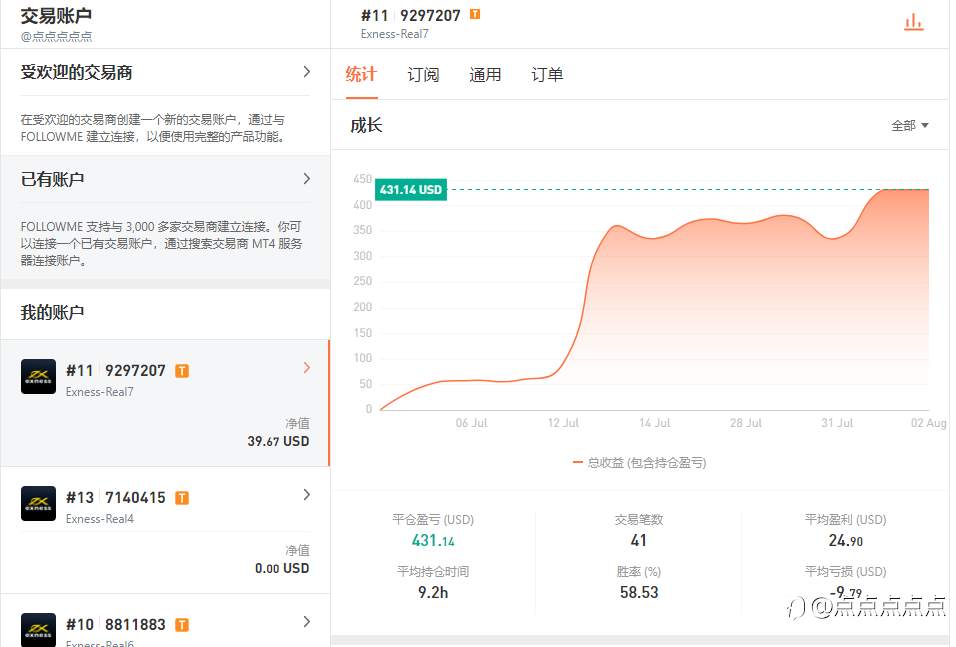The image size is (956, 647).
Task: Open the bar chart icon at top right
Action: [x=913, y=22]
